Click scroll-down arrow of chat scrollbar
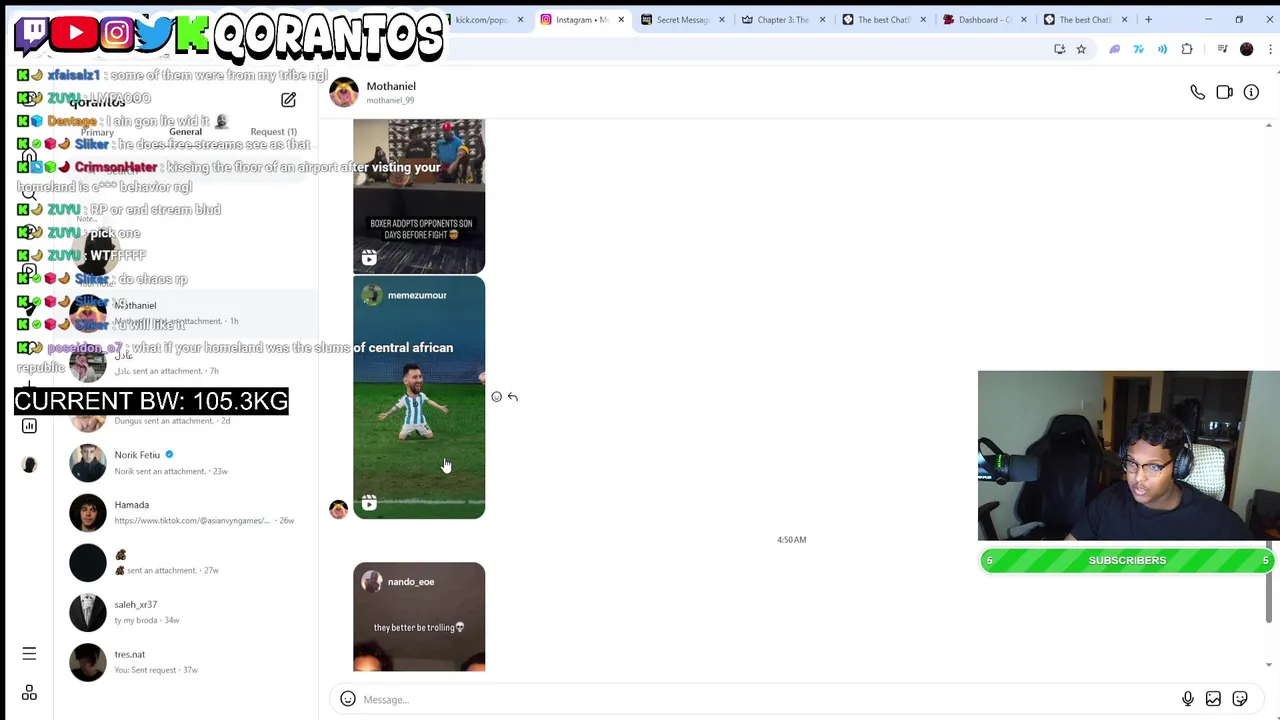Viewport: 1280px width, 720px height. [x=1269, y=664]
